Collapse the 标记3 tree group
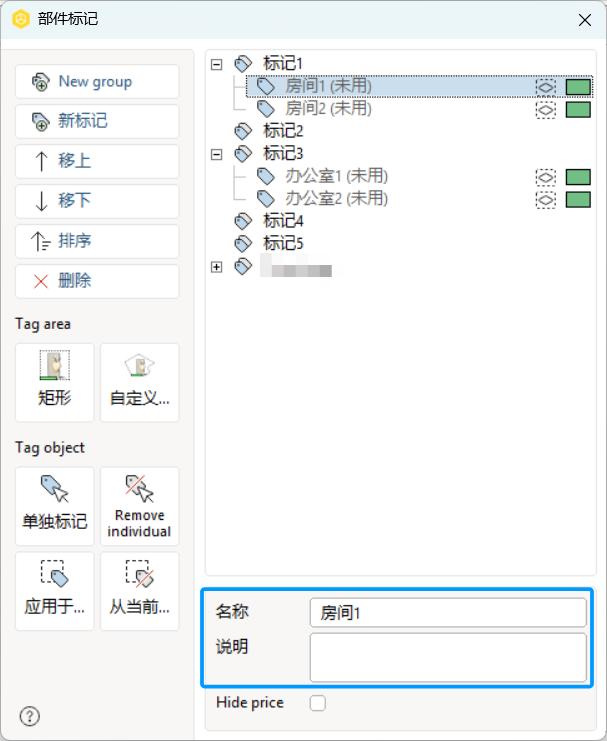607x741 pixels. [217, 154]
